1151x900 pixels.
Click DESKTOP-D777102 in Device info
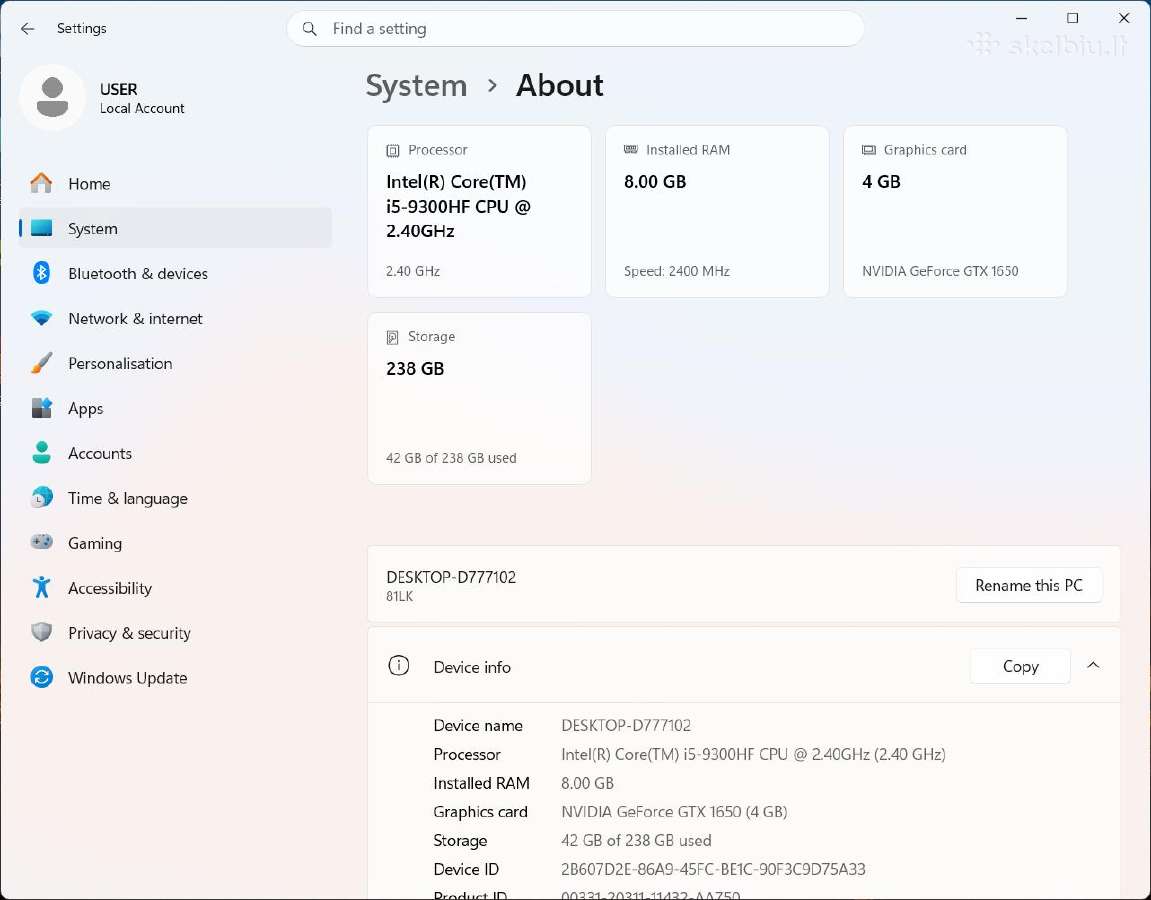(x=626, y=725)
